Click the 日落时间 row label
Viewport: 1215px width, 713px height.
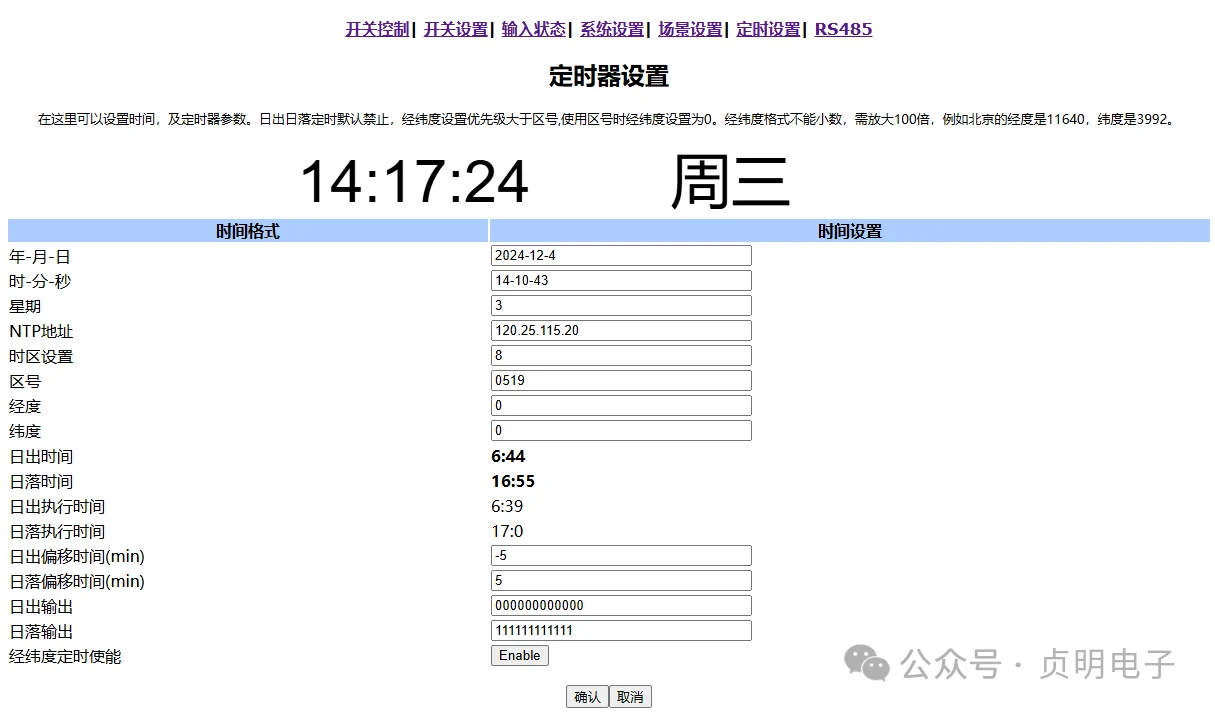[x=41, y=481]
